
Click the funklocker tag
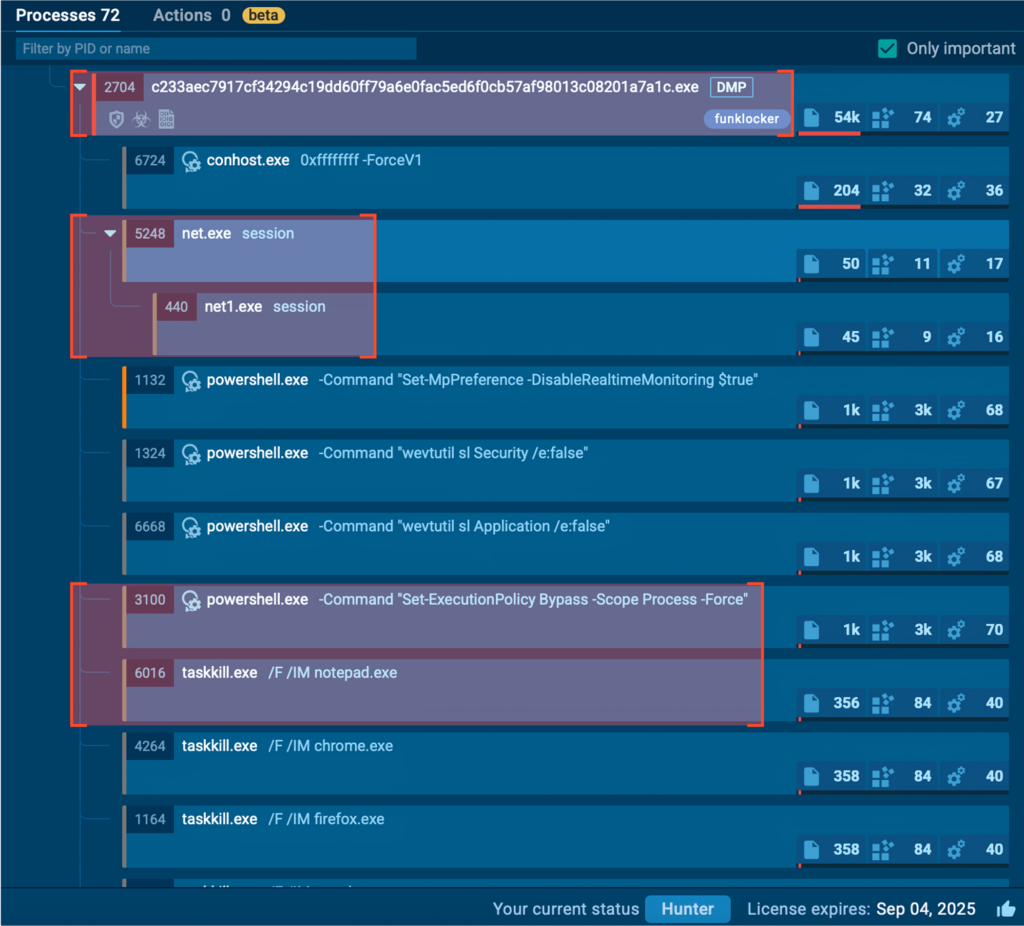(746, 119)
